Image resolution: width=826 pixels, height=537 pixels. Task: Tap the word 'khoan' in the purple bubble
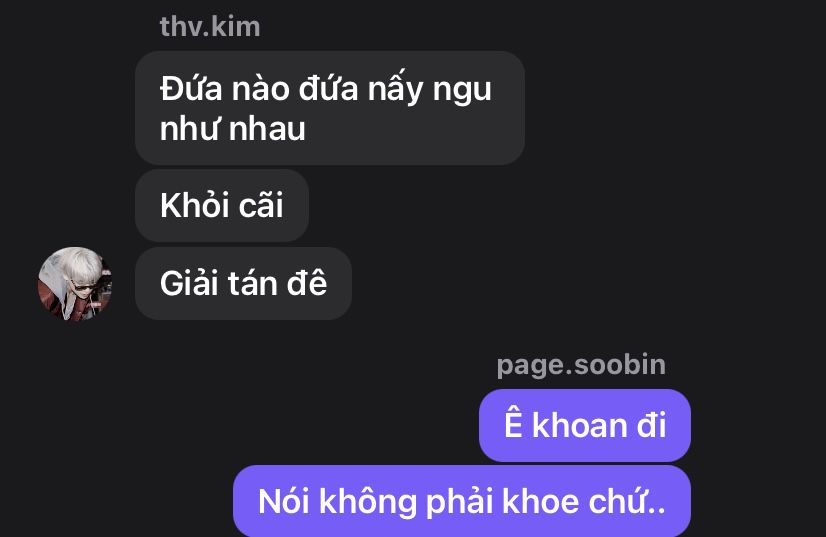579,425
